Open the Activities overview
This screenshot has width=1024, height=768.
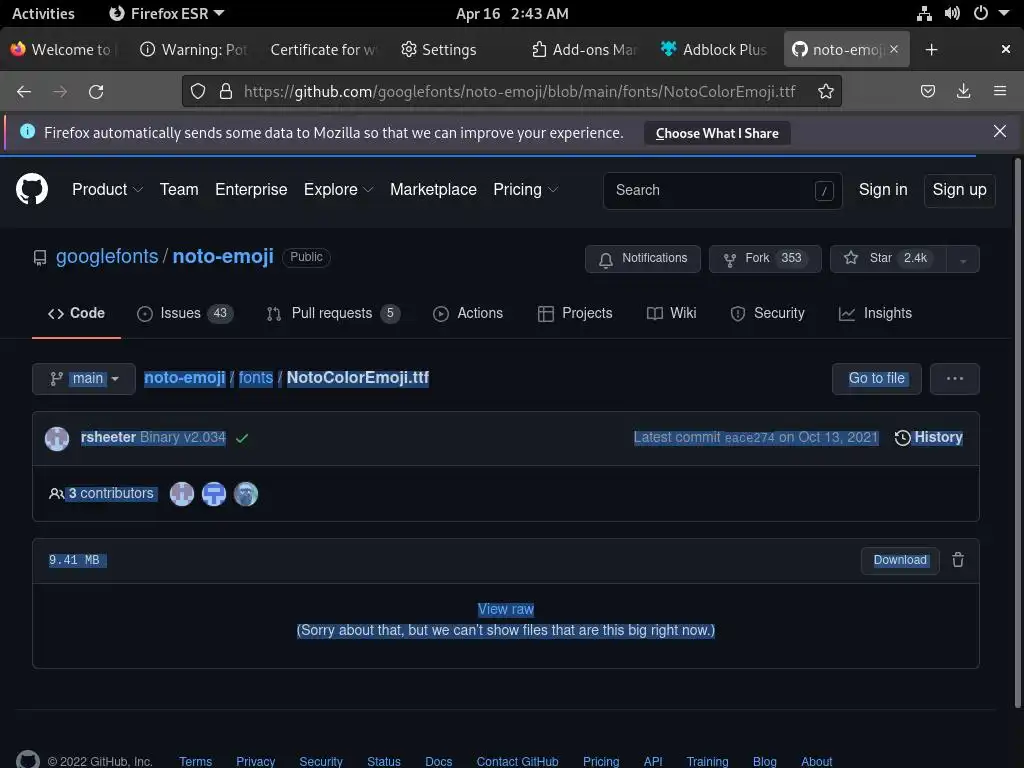[43, 13]
